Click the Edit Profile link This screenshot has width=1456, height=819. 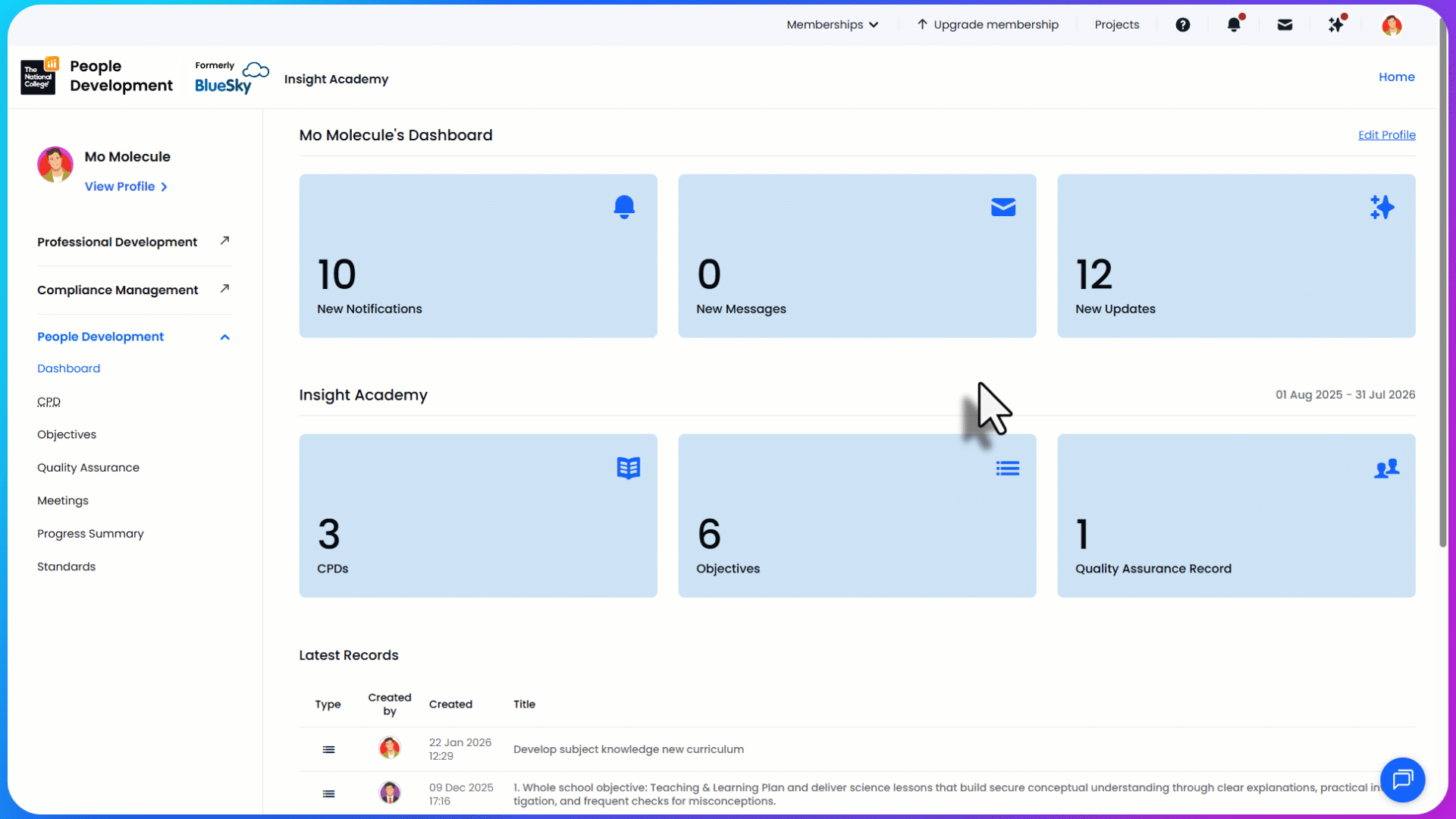tap(1386, 135)
